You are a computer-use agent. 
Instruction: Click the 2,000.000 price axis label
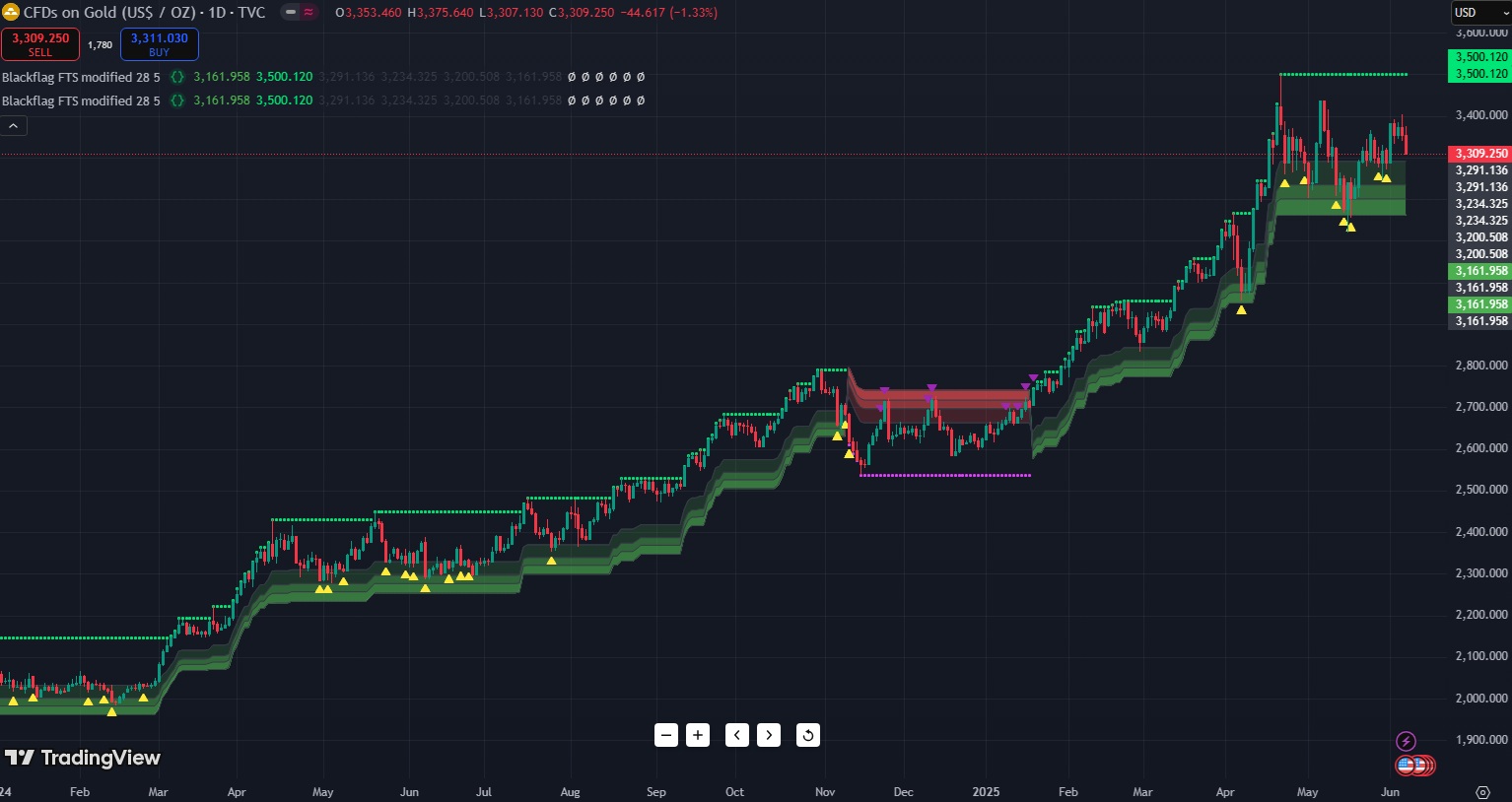coord(1481,699)
